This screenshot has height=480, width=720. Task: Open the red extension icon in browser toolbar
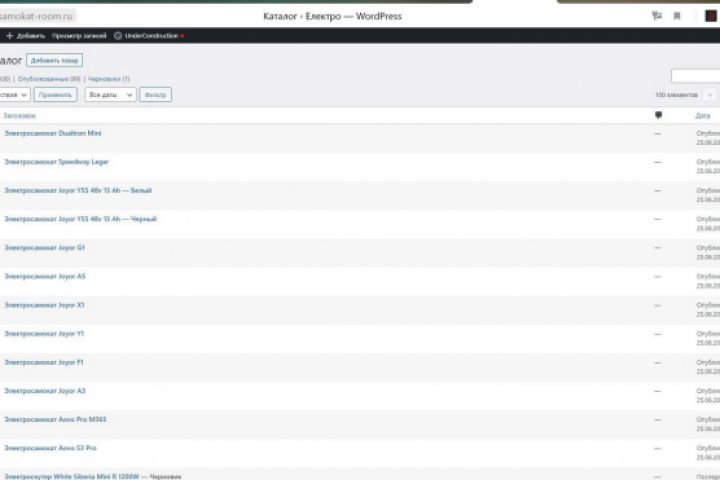coord(711,16)
